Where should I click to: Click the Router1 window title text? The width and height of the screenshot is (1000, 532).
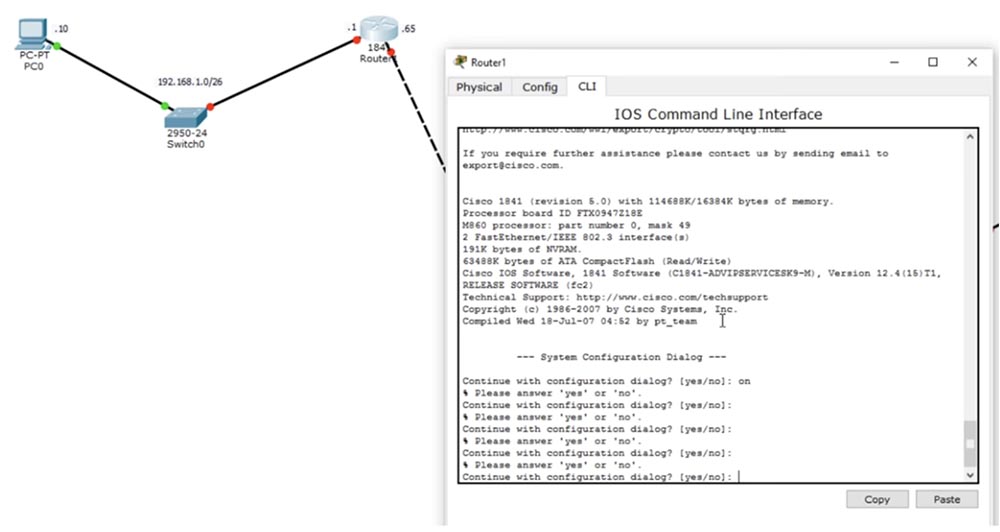[489, 63]
